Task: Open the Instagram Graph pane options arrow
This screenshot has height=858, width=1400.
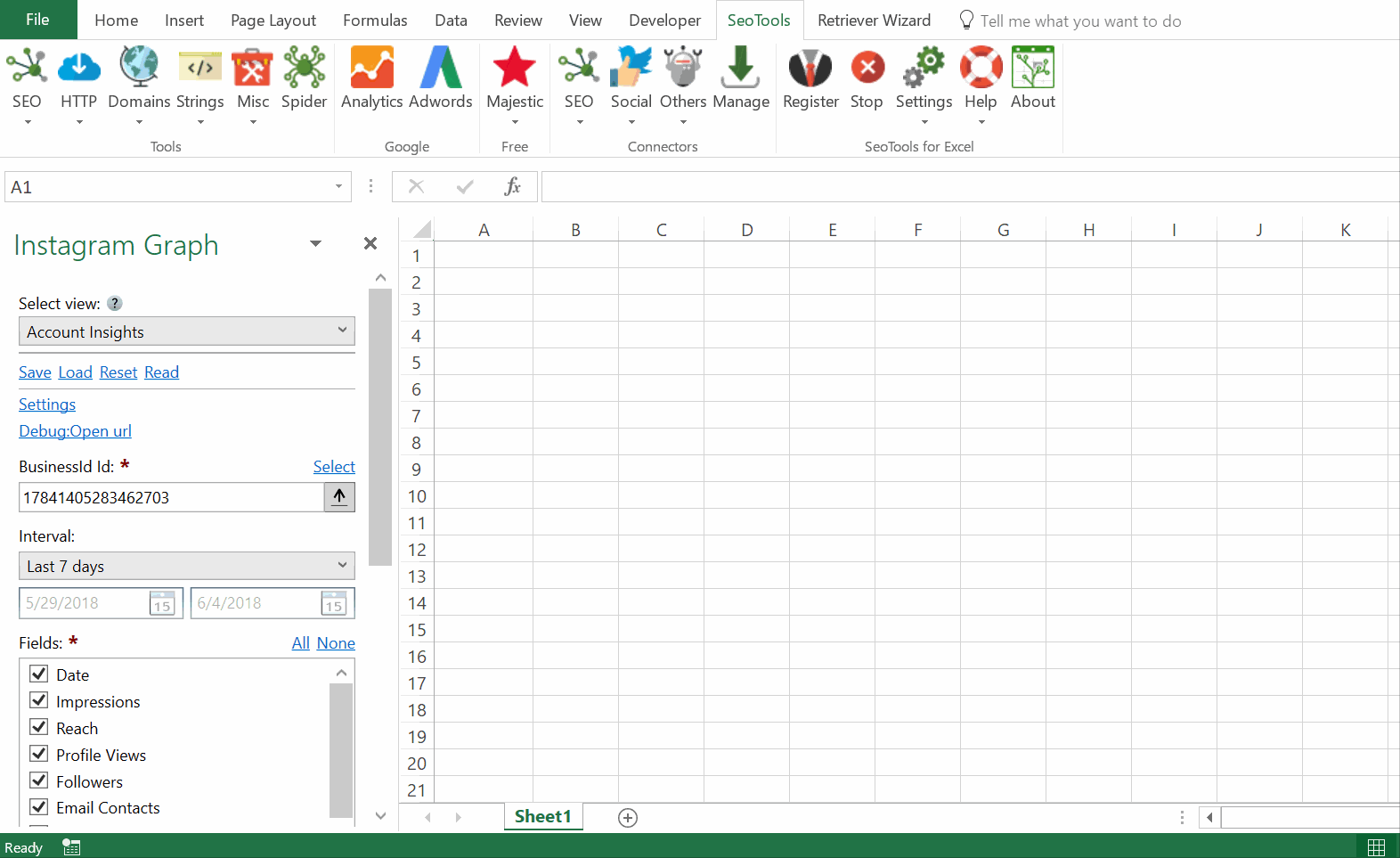Action: point(315,243)
